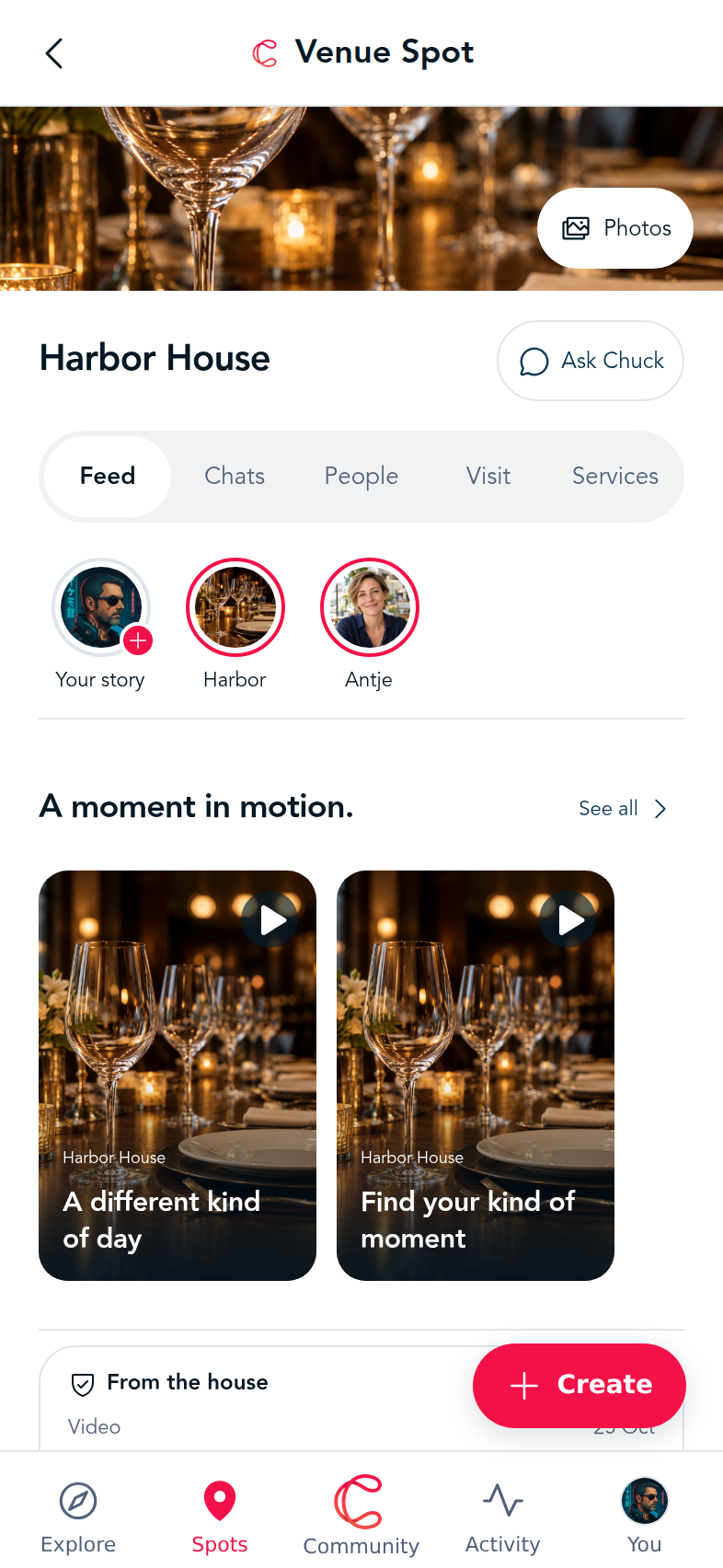The image size is (723, 1568).
Task: Tap the red Create button
Action: click(x=580, y=1385)
